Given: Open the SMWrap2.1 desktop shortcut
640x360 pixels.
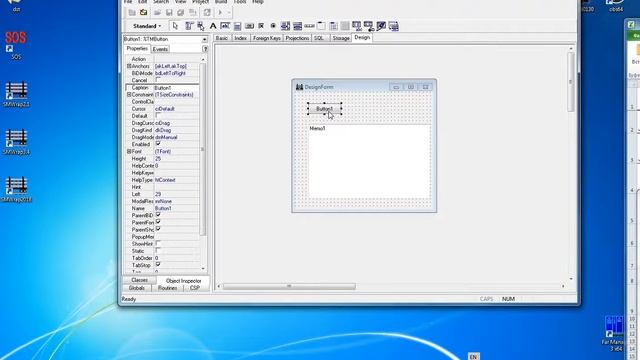Looking at the screenshot, I should tap(16, 95).
